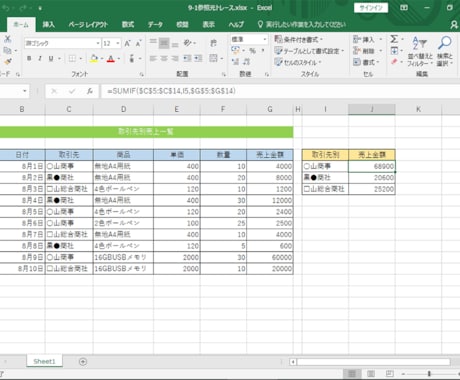Click the decrease decimal icon

coord(247,62)
